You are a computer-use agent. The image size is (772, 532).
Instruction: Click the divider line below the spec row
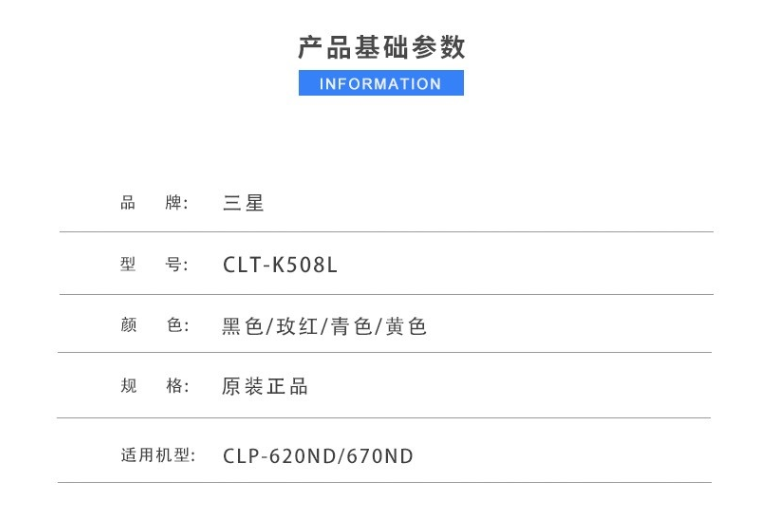[x=384, y=418]
